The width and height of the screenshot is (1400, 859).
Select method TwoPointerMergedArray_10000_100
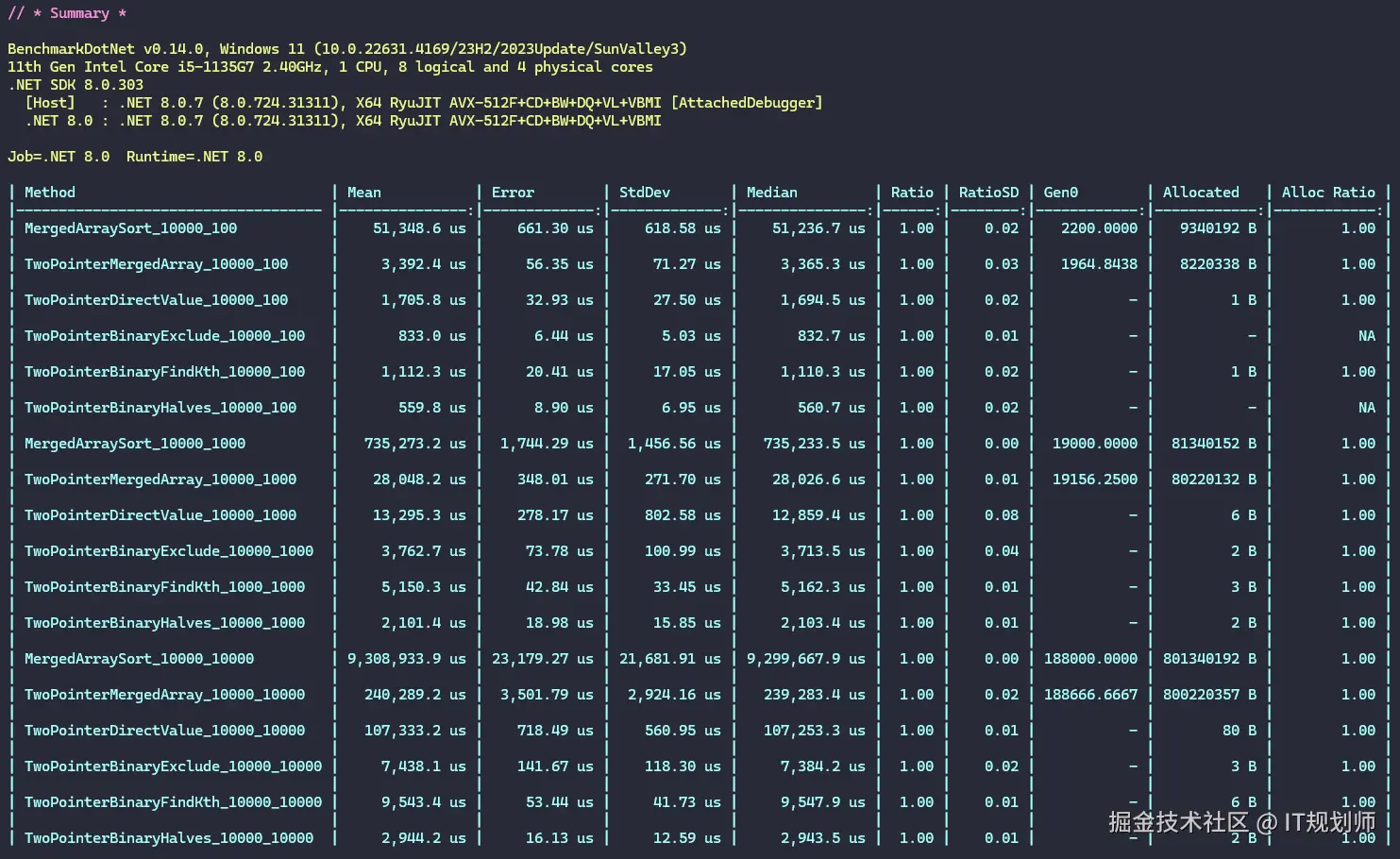click(156, 264)
